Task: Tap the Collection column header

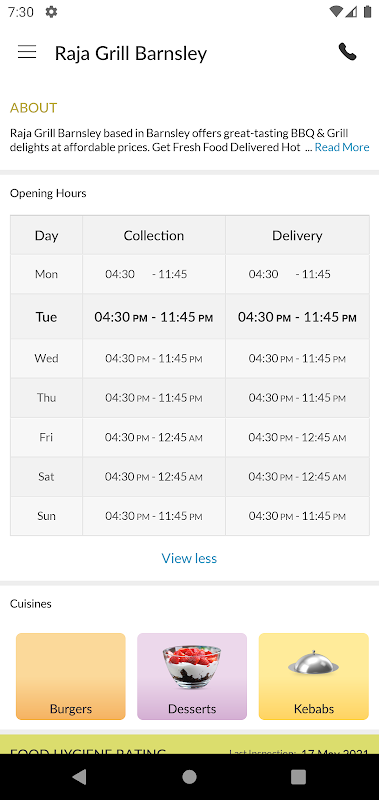Action: (154, 235)
